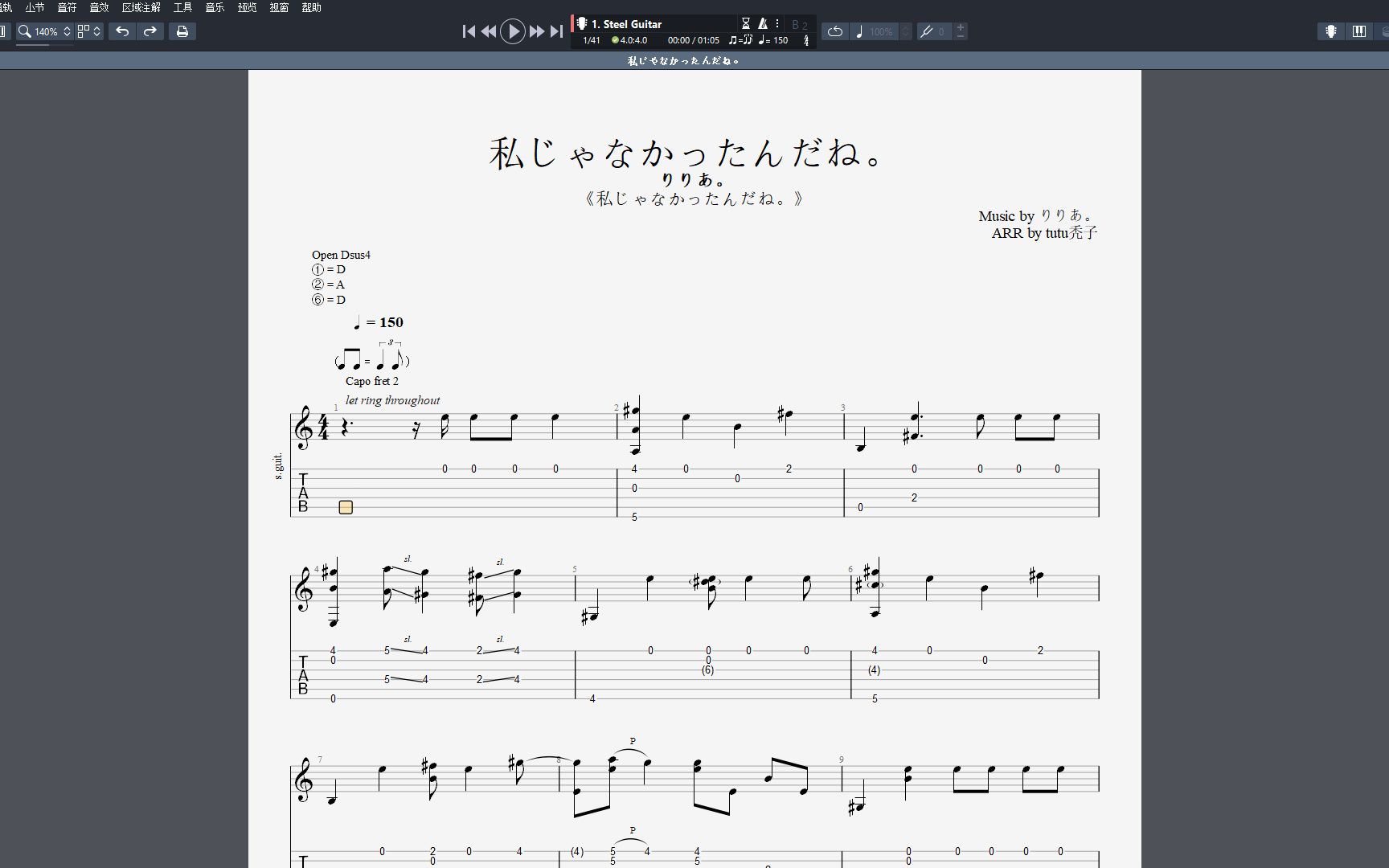Open the 音乐 (Sound) menu
The image size is (1389, 868).
click(215, 7)
